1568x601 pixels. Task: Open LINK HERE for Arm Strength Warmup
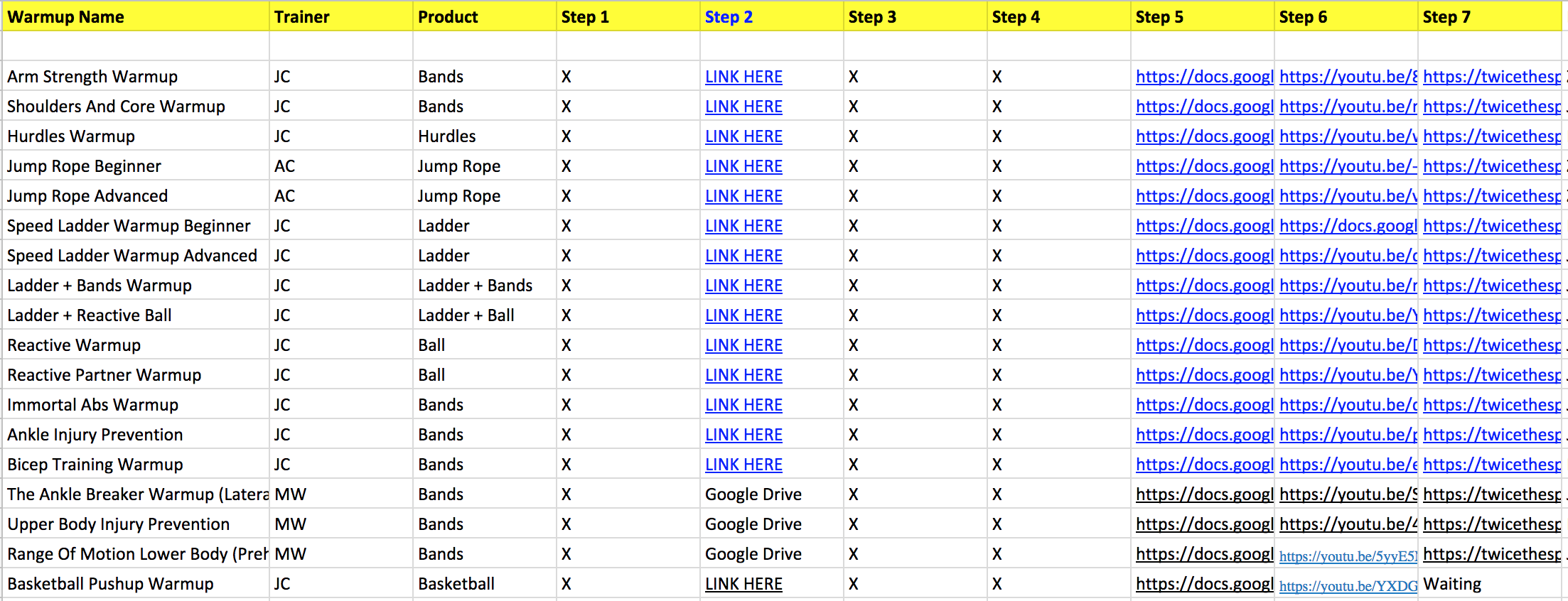[743, 77]
